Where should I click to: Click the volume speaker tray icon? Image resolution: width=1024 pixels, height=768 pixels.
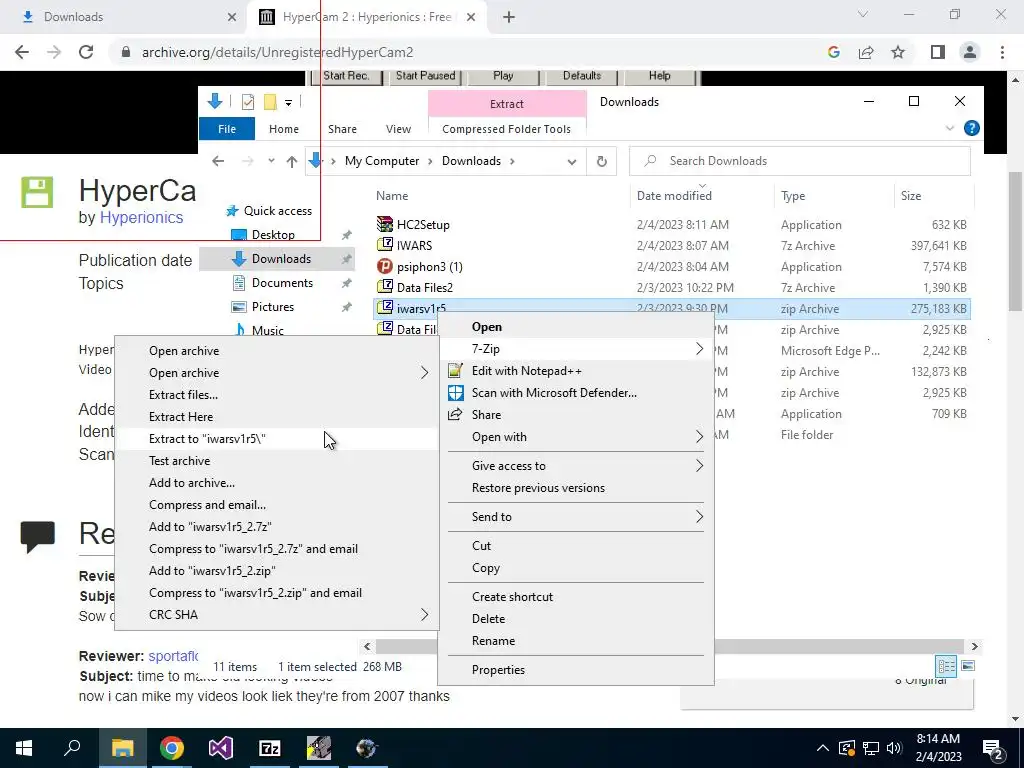click(x=895, y=748)
